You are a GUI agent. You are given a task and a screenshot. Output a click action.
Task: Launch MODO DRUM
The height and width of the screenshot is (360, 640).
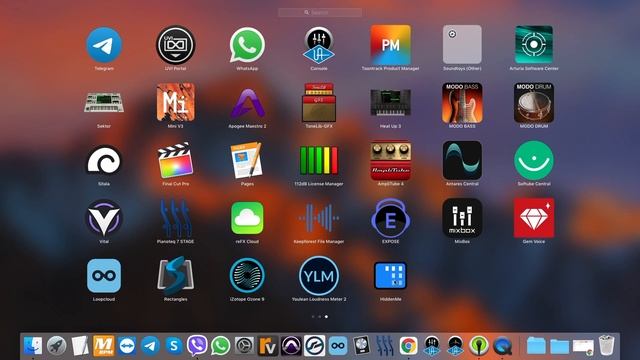(534, 102)
